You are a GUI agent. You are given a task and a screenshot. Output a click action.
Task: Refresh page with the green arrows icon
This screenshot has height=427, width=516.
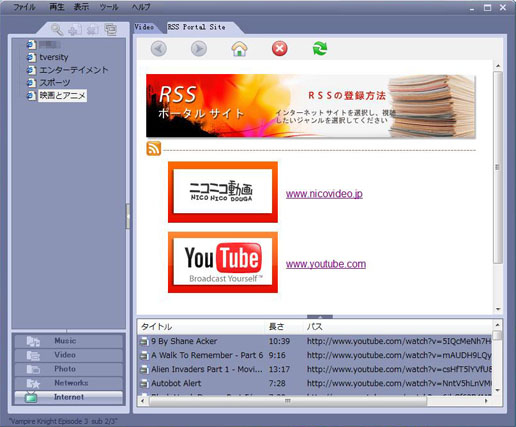point(320,49)
